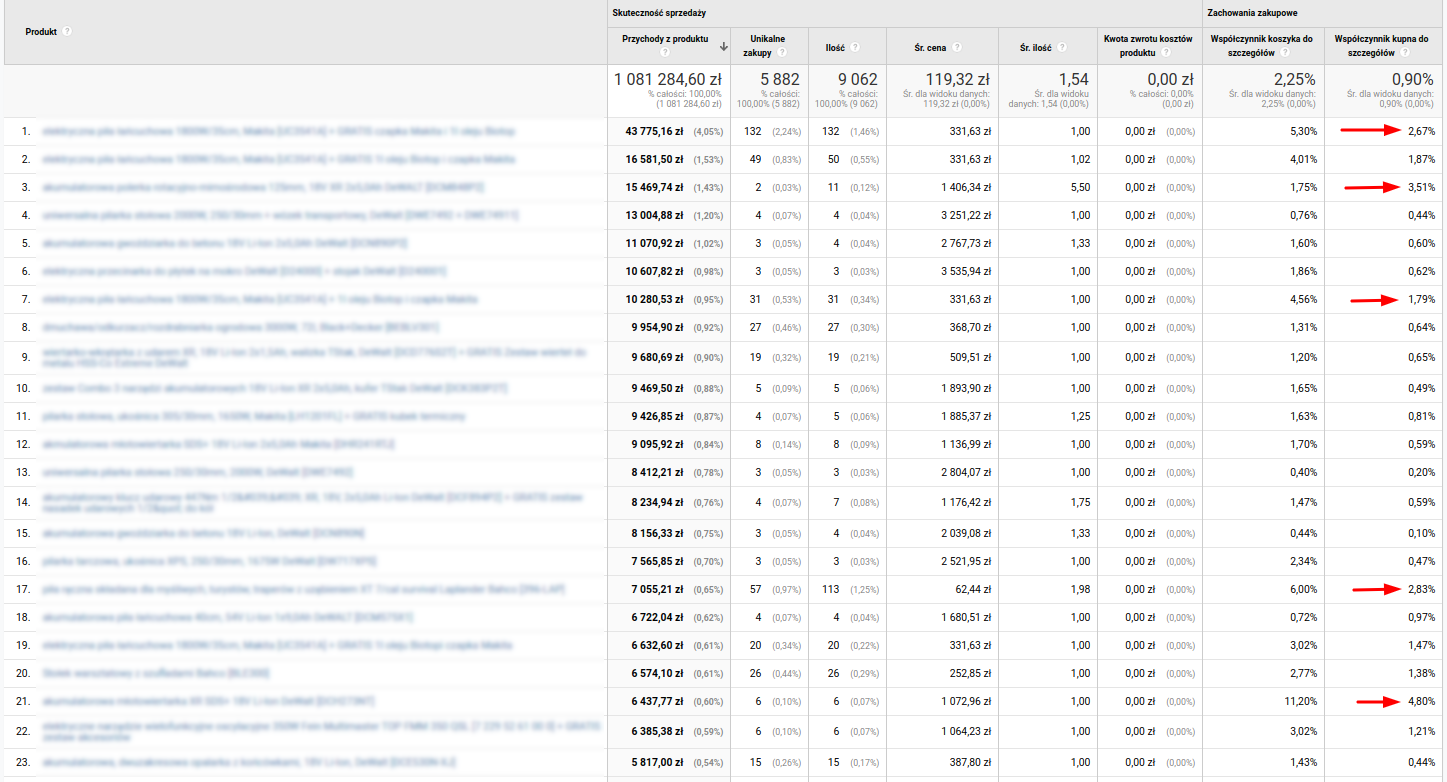Click revenue cell 9 954,90 zł

point(657,327)
